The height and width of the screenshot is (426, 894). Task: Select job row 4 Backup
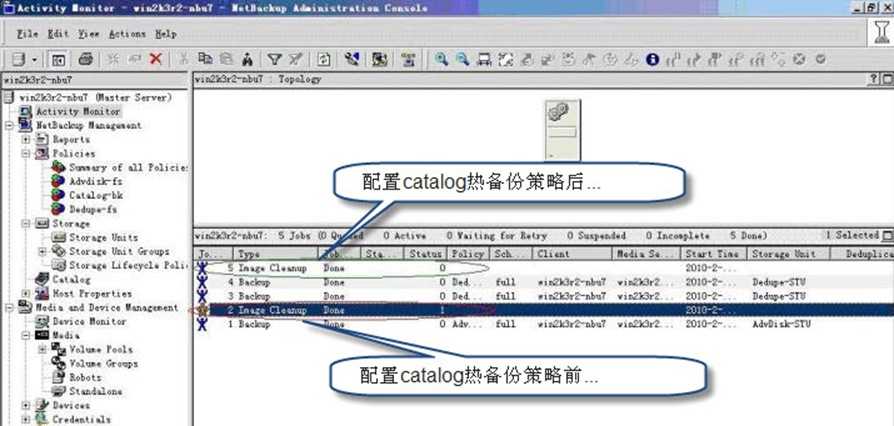click(x=544, y=282)
